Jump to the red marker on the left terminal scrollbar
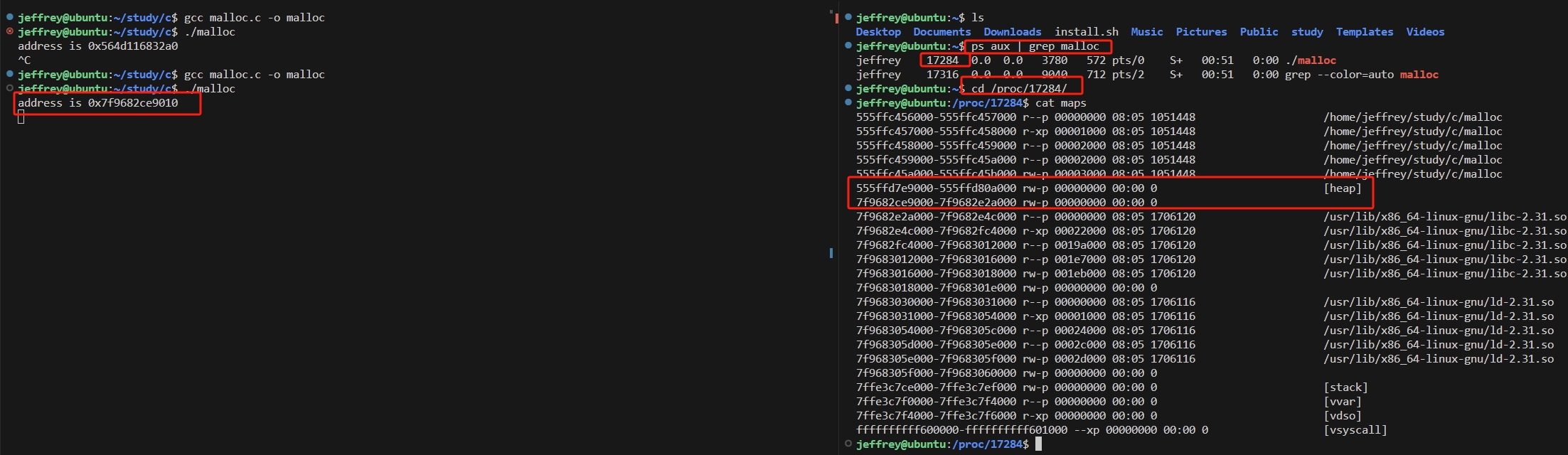This screenshot has width=1568, height=455. pyautogui.click(x=836, y=18)
